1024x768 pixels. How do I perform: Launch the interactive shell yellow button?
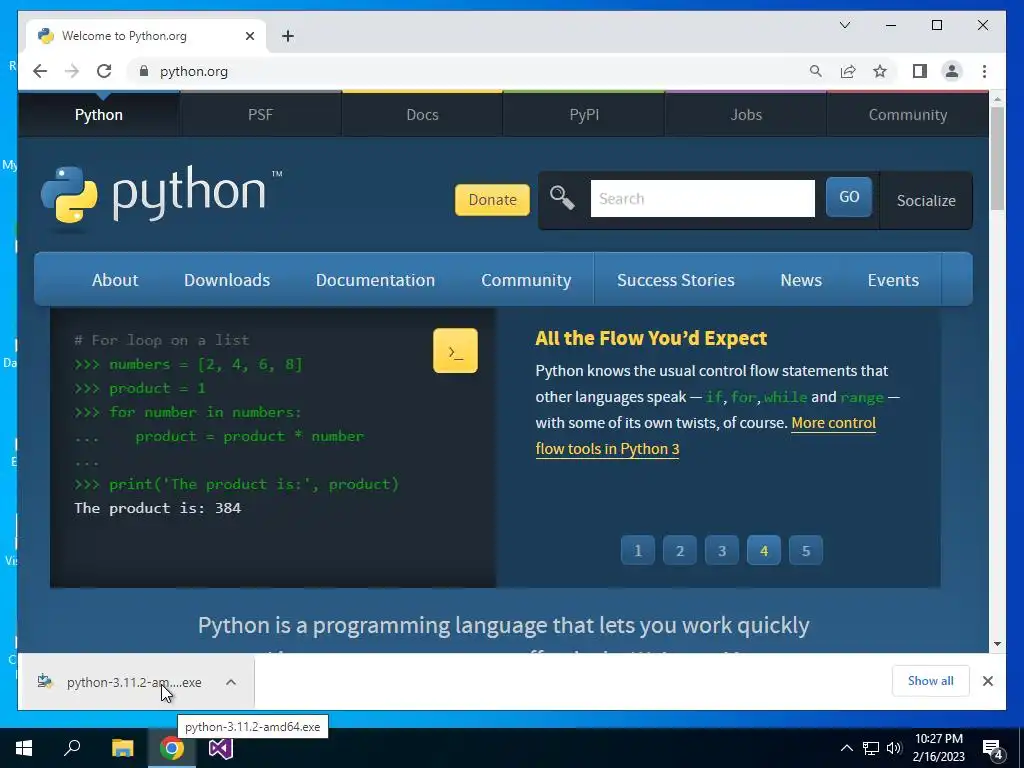pyautogui.click(x=455, y=351)
